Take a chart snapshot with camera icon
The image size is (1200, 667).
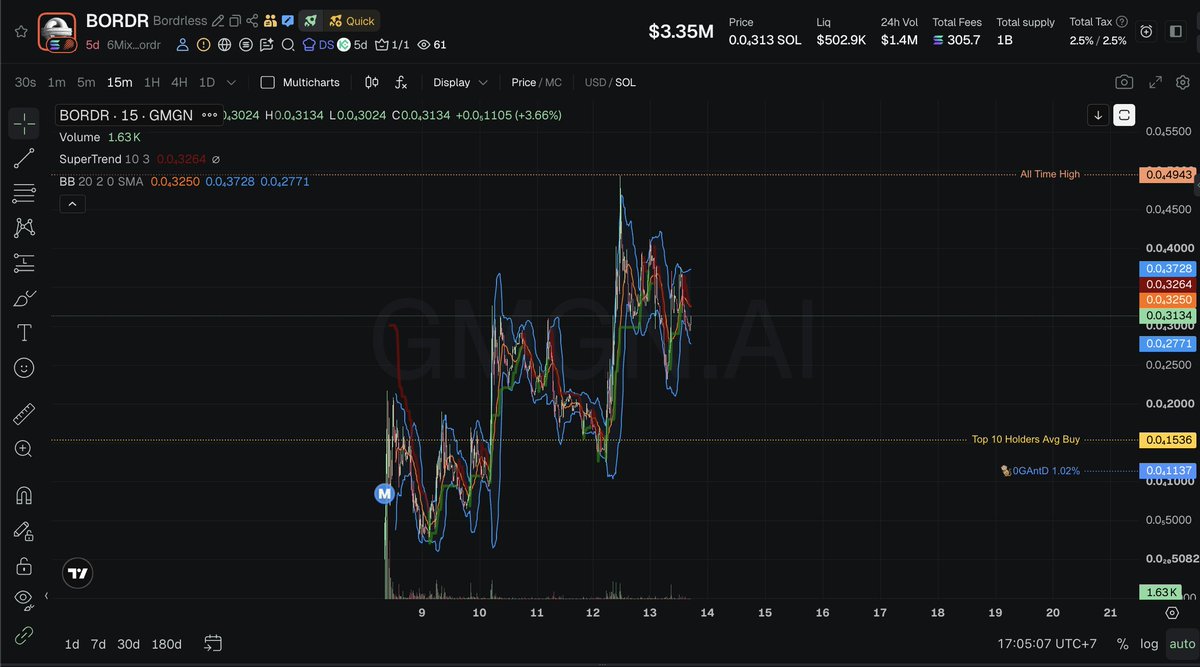tap(1125, 82)
